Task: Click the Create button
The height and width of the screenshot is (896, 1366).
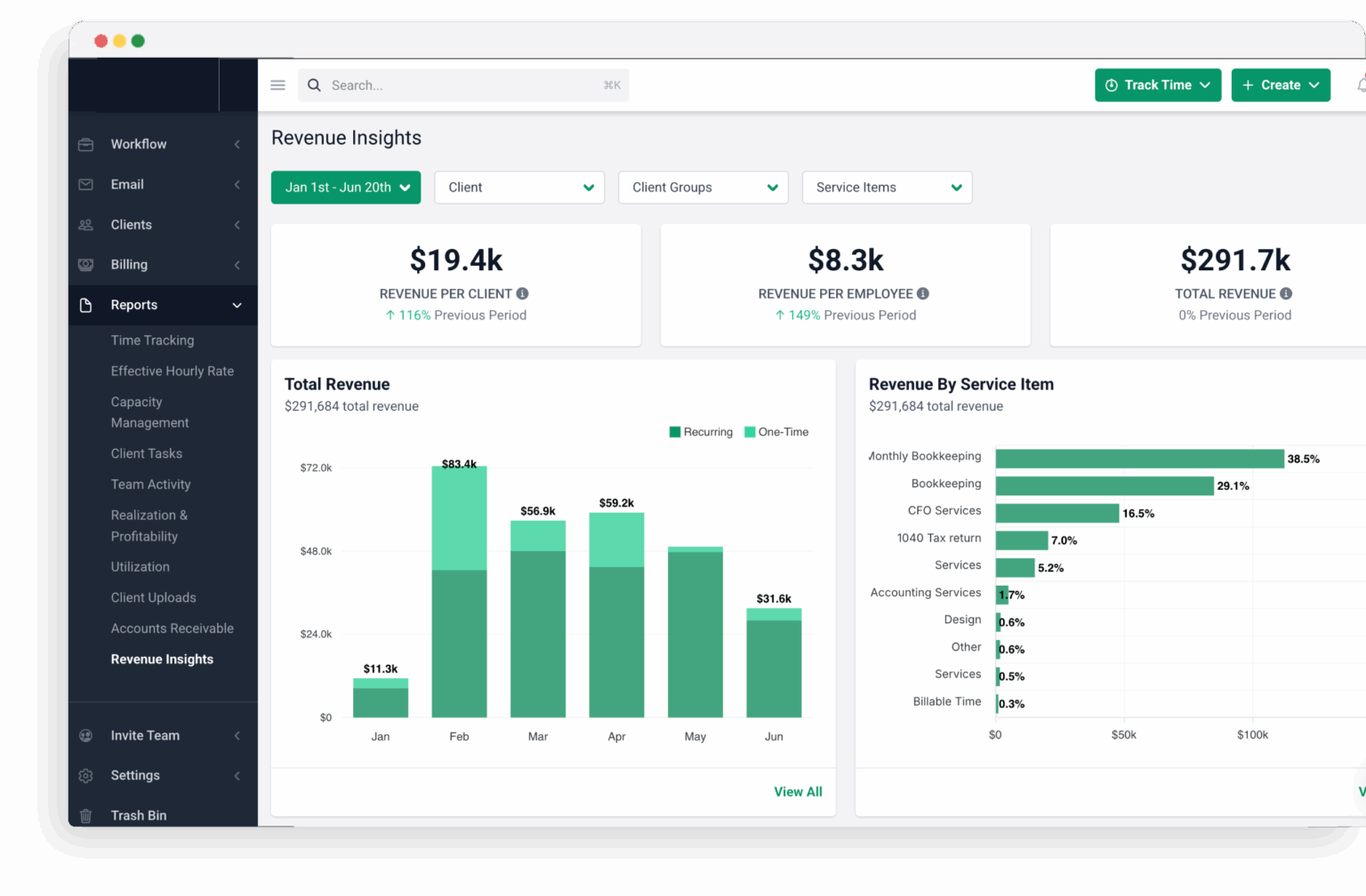Action: [x=1281, y=85]
